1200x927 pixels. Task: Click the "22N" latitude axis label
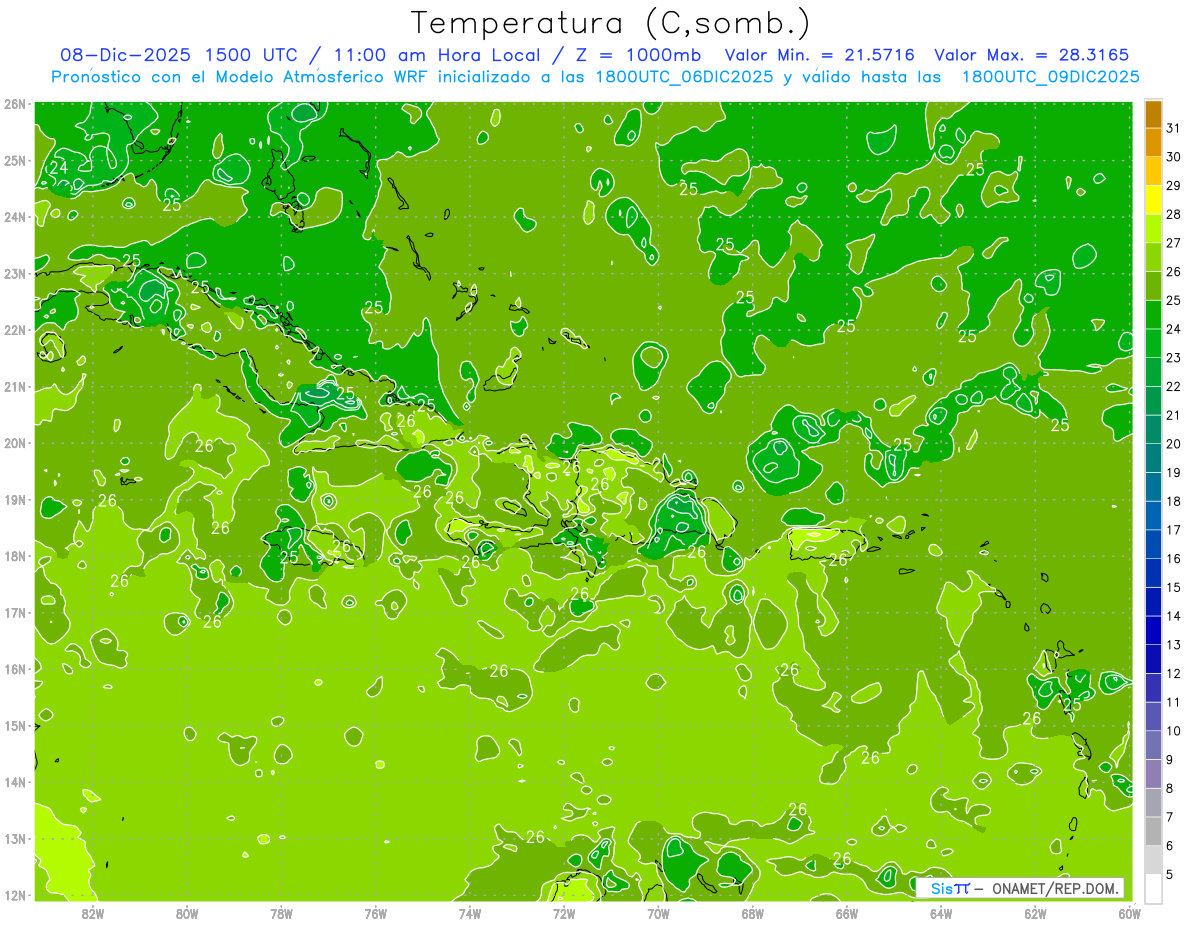point(15,330)
